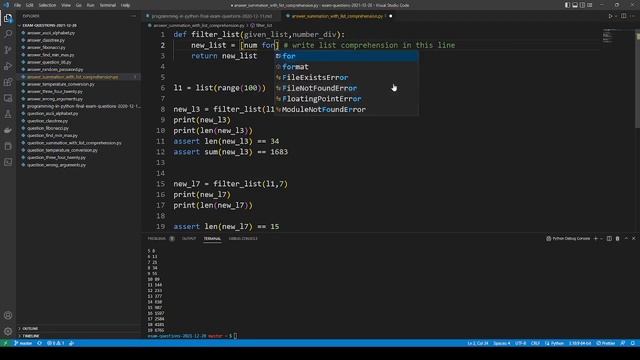
Task: Open the Edit menu
Action: pyautogui.click(x=29, y=5)
